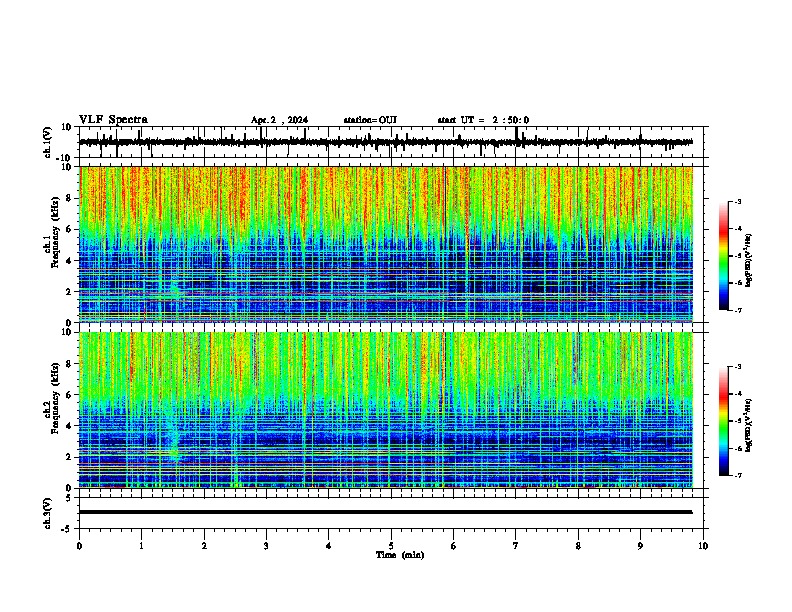Click the ch.1 voltage waveform trace panel
The image size is (792, 612).
393,142
